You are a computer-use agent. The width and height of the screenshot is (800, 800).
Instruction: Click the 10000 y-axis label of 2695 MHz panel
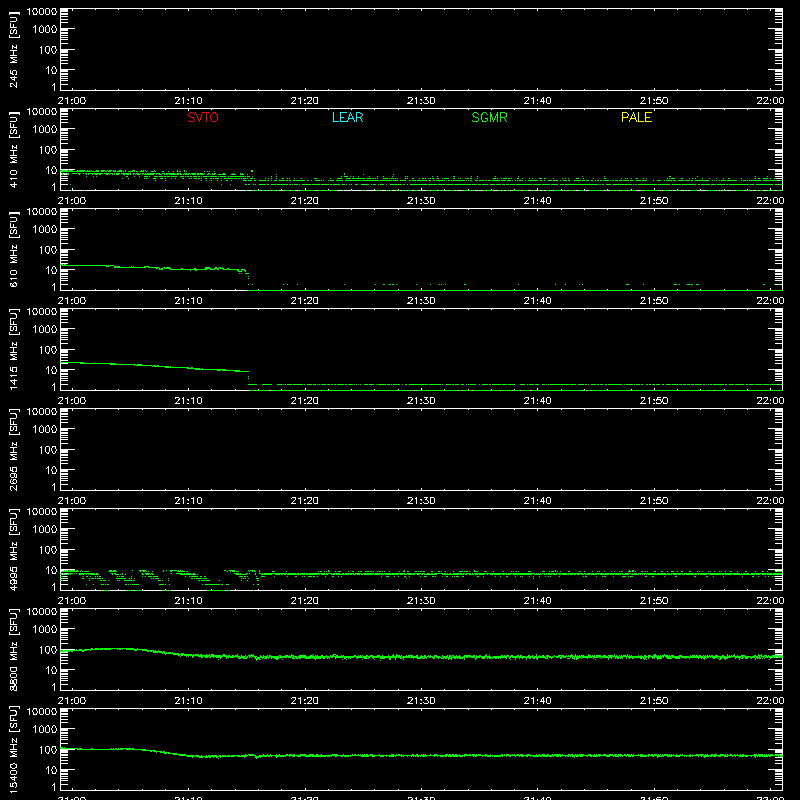point(42,412)
